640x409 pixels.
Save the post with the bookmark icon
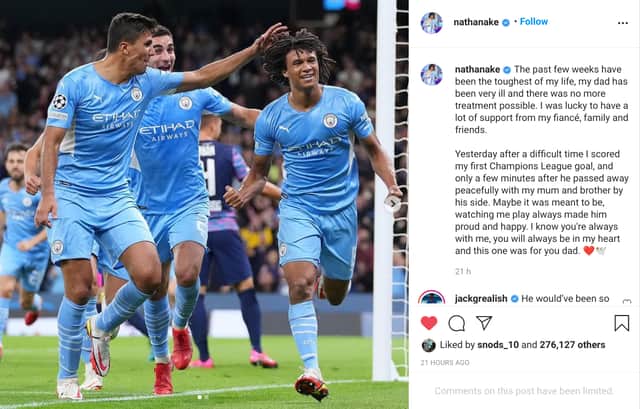[622, 323]
